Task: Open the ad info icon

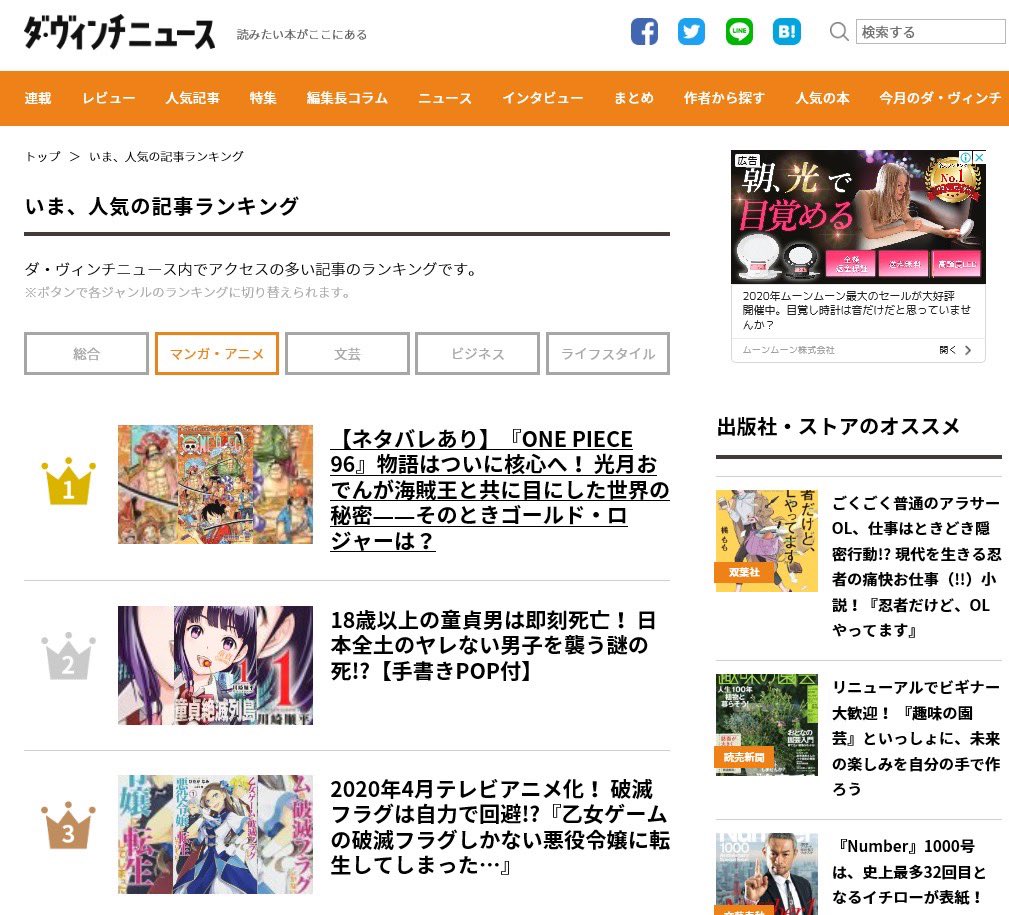Action: (966, 157)
